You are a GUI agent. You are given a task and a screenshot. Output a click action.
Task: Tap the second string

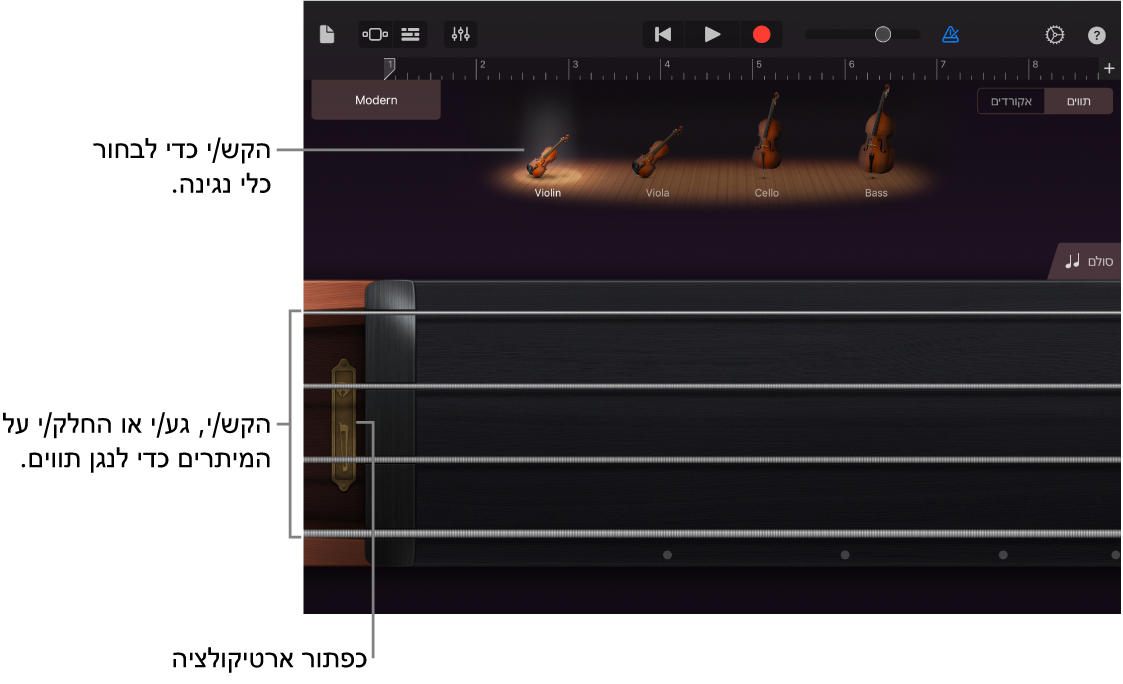point(713,386)
